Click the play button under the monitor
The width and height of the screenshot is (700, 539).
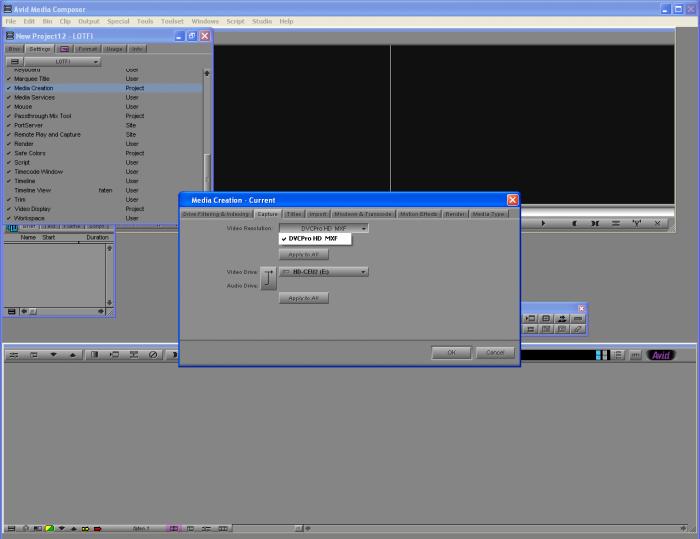543,223
